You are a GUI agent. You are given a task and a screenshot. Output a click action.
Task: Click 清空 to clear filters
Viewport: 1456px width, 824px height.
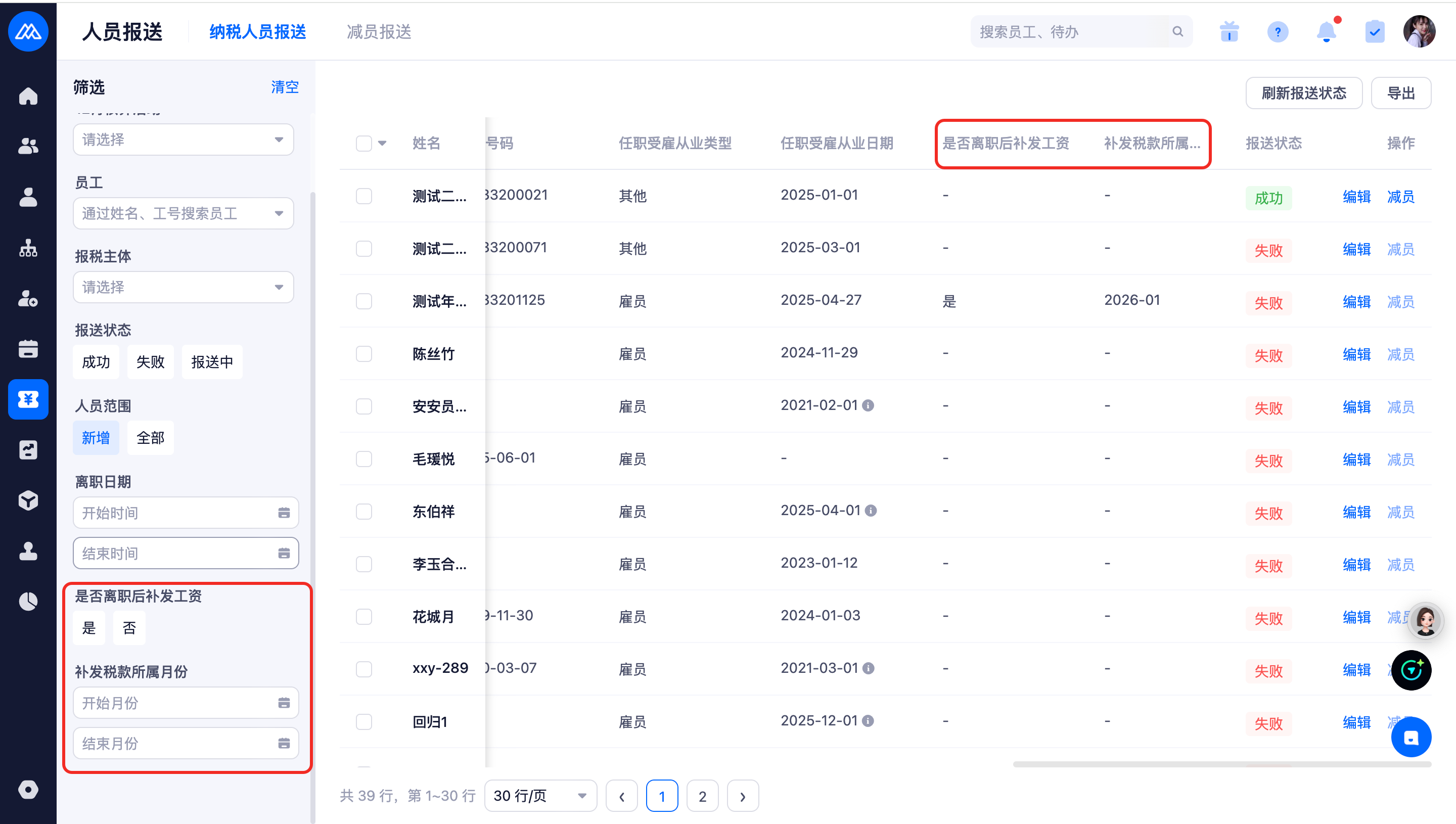285,87
